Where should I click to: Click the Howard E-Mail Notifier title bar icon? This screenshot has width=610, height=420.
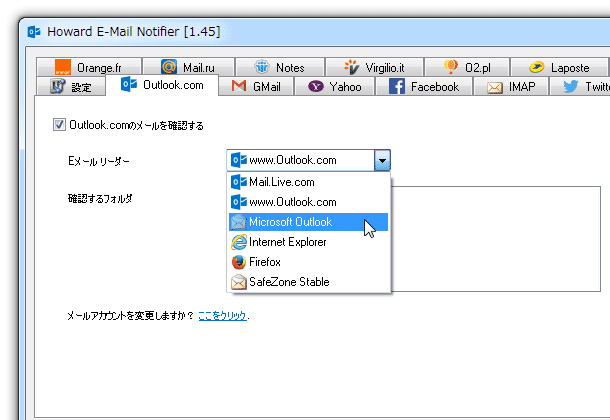pos(34,32)
